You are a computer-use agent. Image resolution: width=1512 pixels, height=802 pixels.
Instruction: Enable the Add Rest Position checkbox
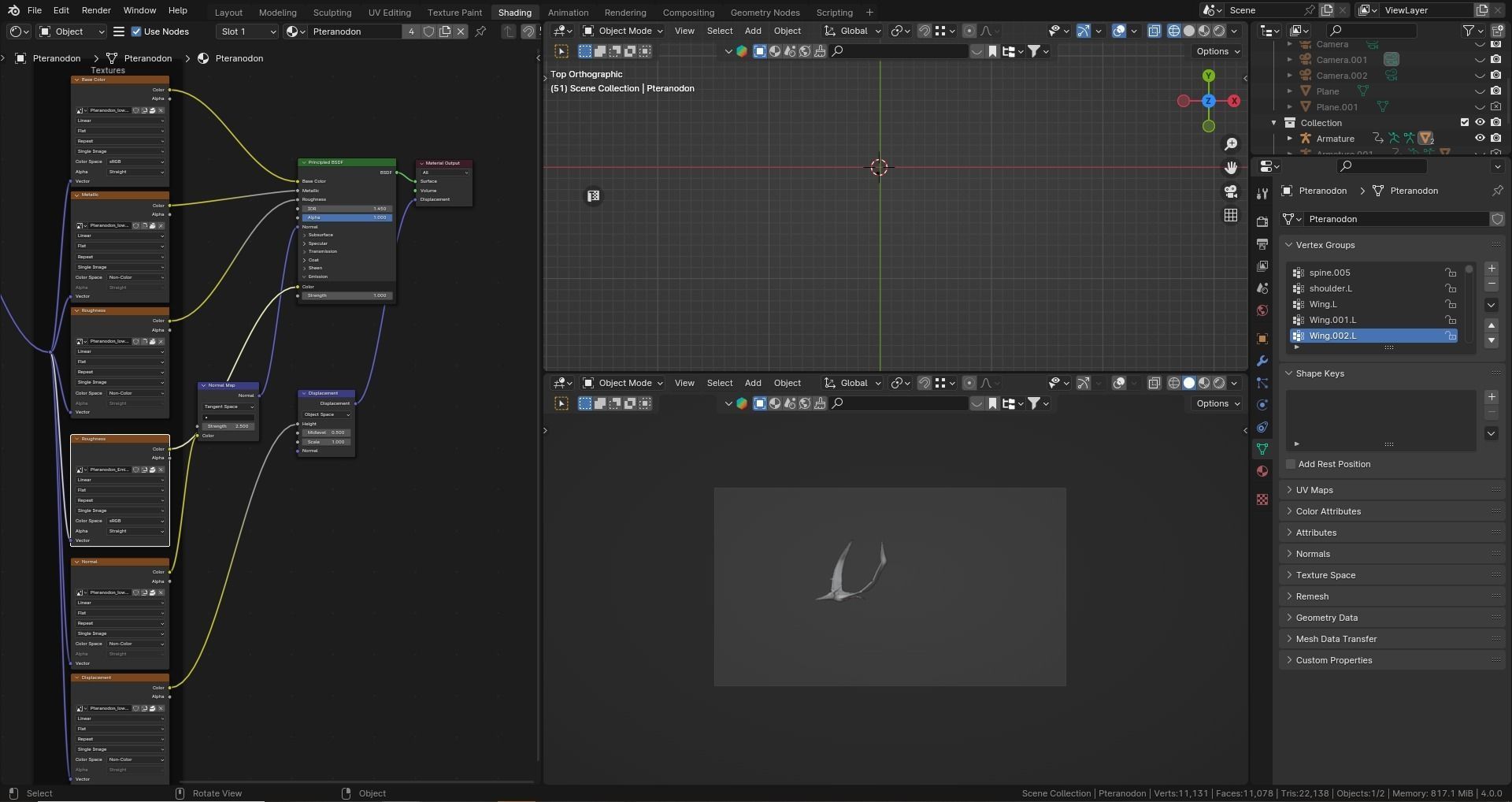1291,464
